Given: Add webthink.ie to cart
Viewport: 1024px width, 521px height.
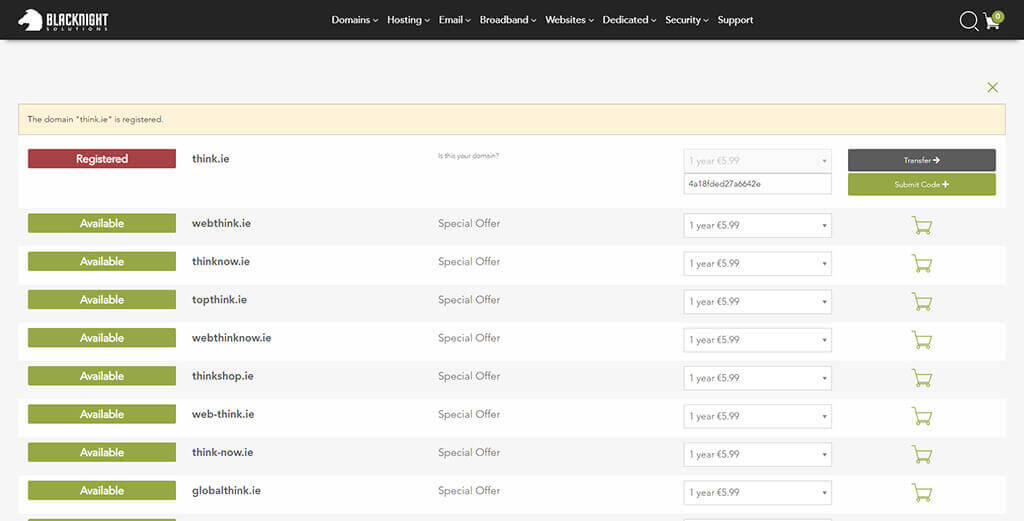Looking at the screenshot, I should [x=921, y=225].
